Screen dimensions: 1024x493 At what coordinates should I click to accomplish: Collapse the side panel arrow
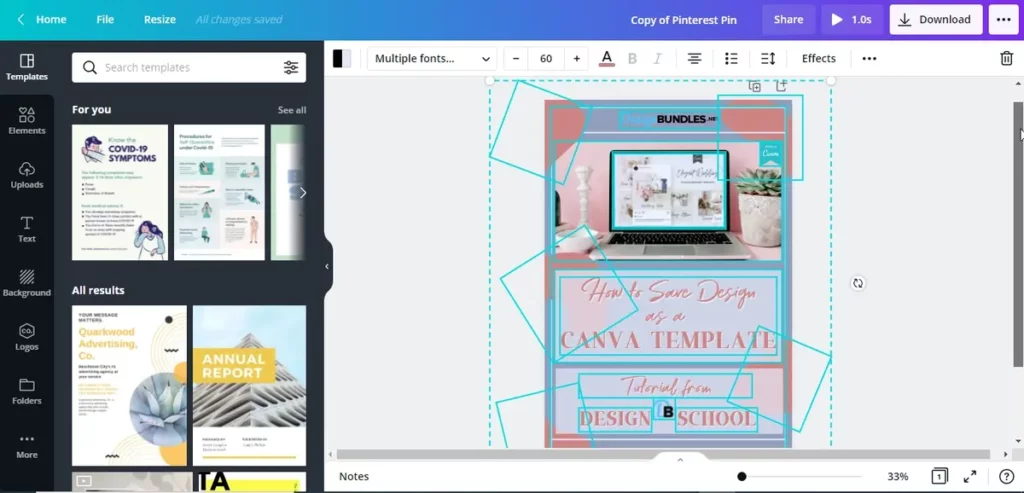[x=327, y=266]
